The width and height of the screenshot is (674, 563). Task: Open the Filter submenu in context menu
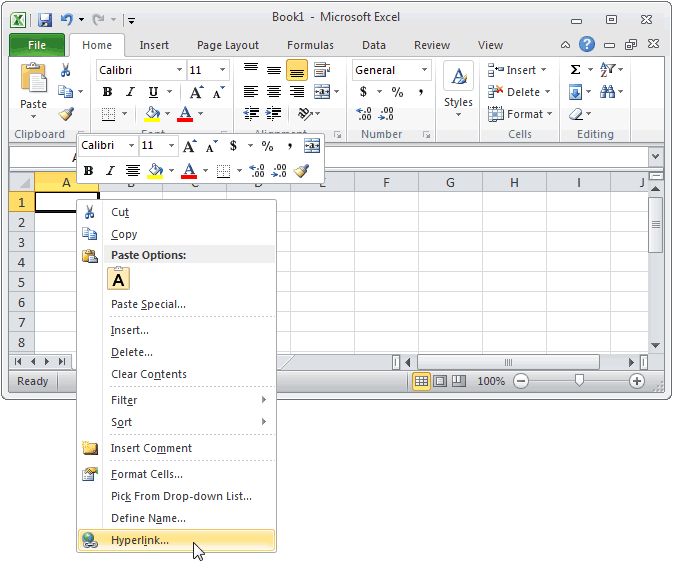[x=176, y=400]
